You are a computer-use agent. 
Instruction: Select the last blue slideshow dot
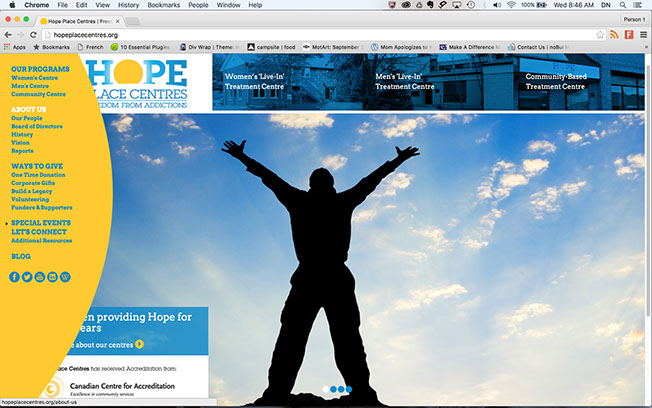tap(348, 389)
